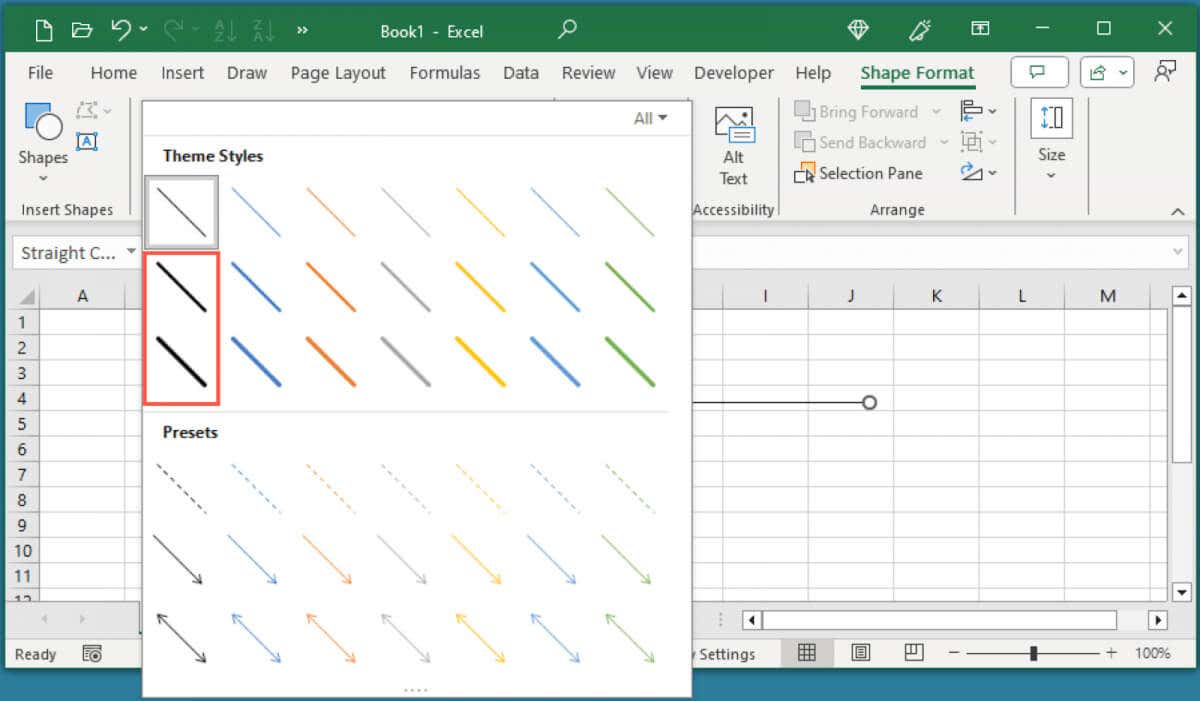Image resolution: width=1200 pixels, height=701 pixels.
Task: Expand the Bring Forward dropdown arrow
Action: [x=936, y=112]
